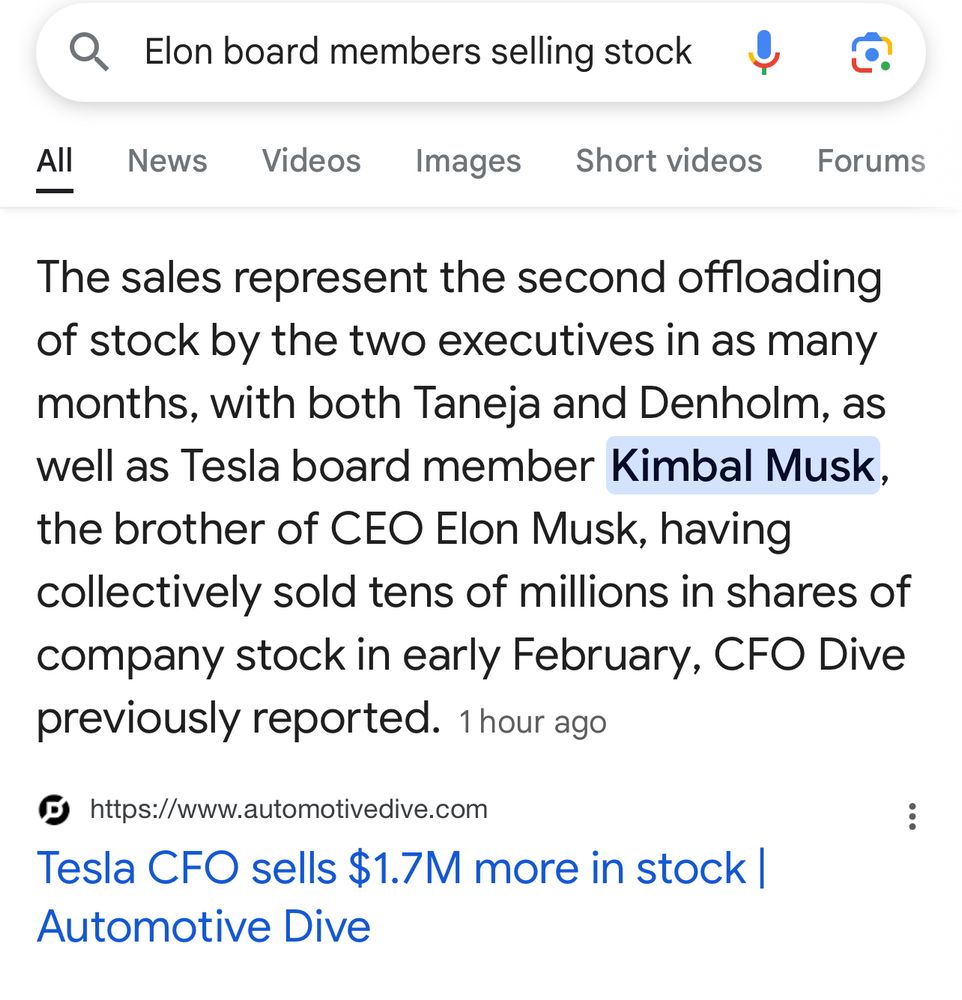Image resolution: width=962 pixels, height=1000 pixels.
Task: Click the magnifying glass search icon
Action: 89,52
